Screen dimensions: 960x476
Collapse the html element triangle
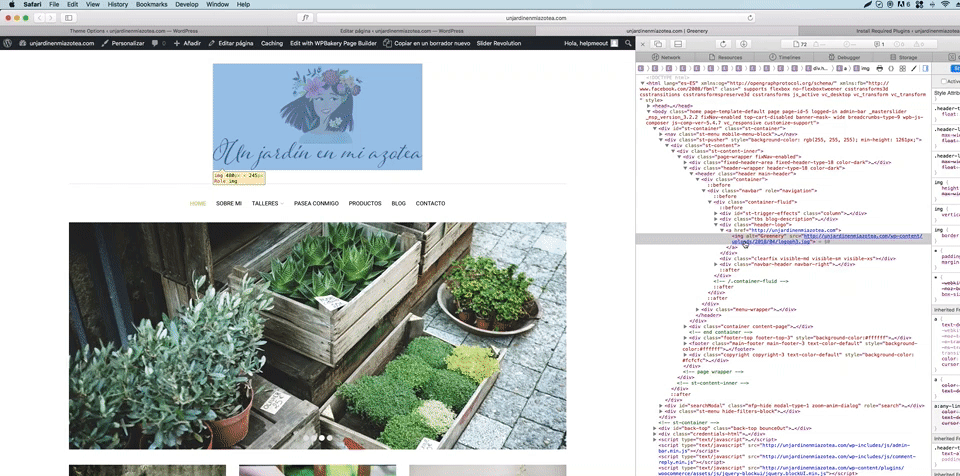tap(643, 83)
